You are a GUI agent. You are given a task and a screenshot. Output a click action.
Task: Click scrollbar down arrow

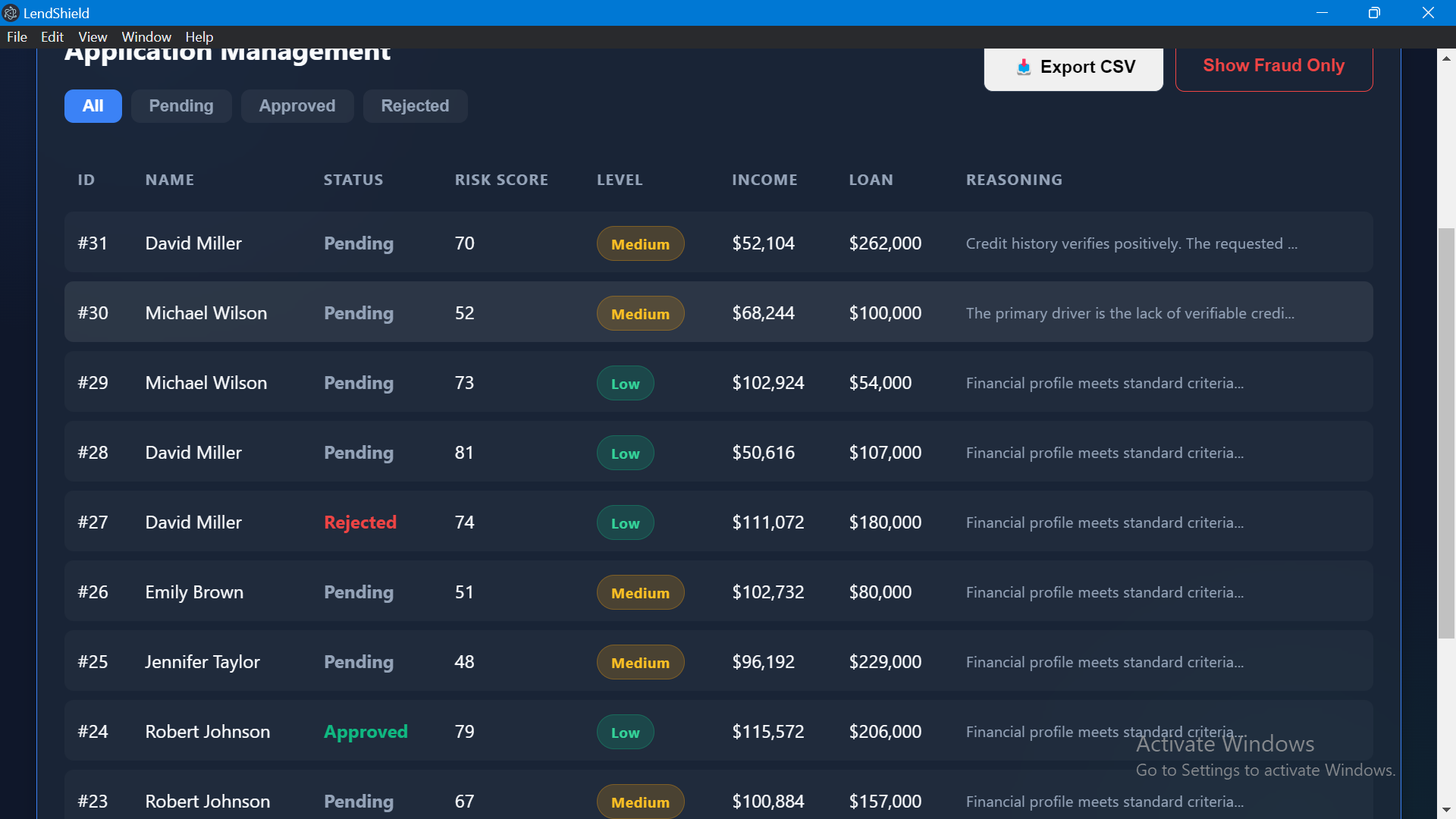click(1446, 810)
